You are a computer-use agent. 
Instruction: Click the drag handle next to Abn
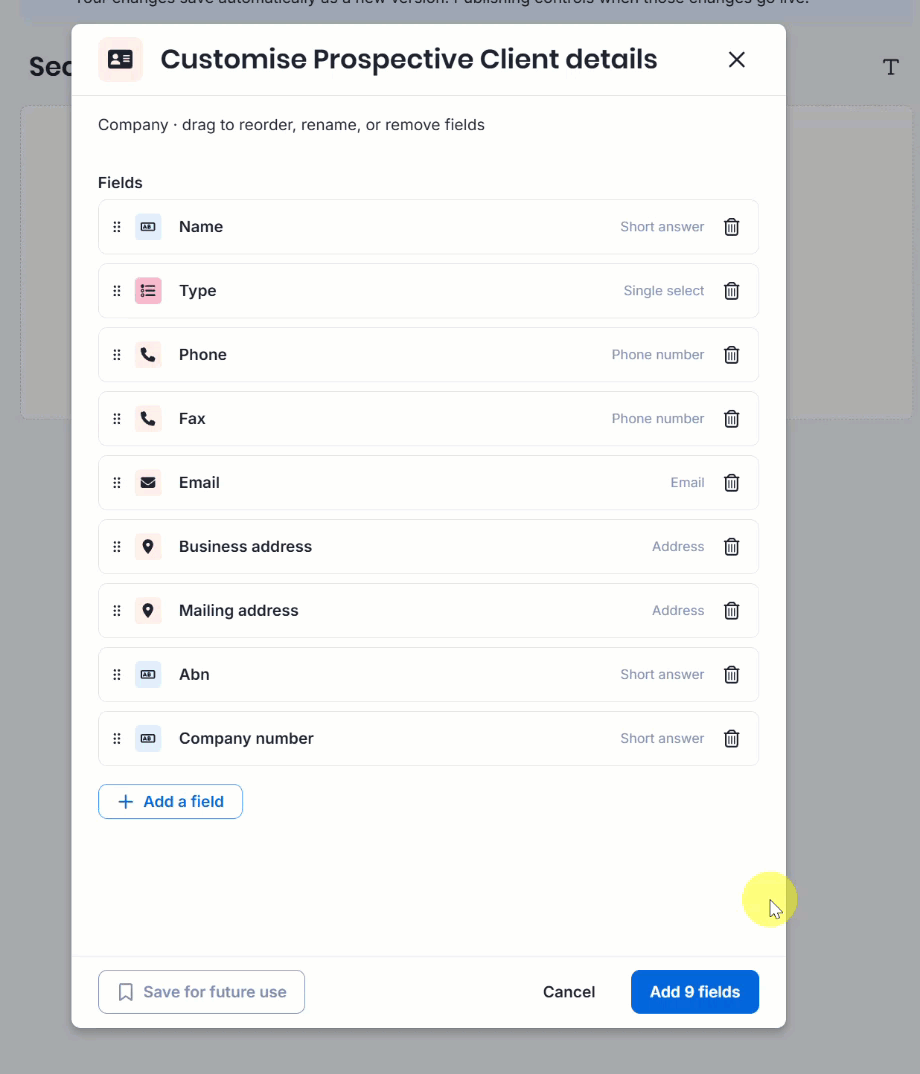point(117,675)
